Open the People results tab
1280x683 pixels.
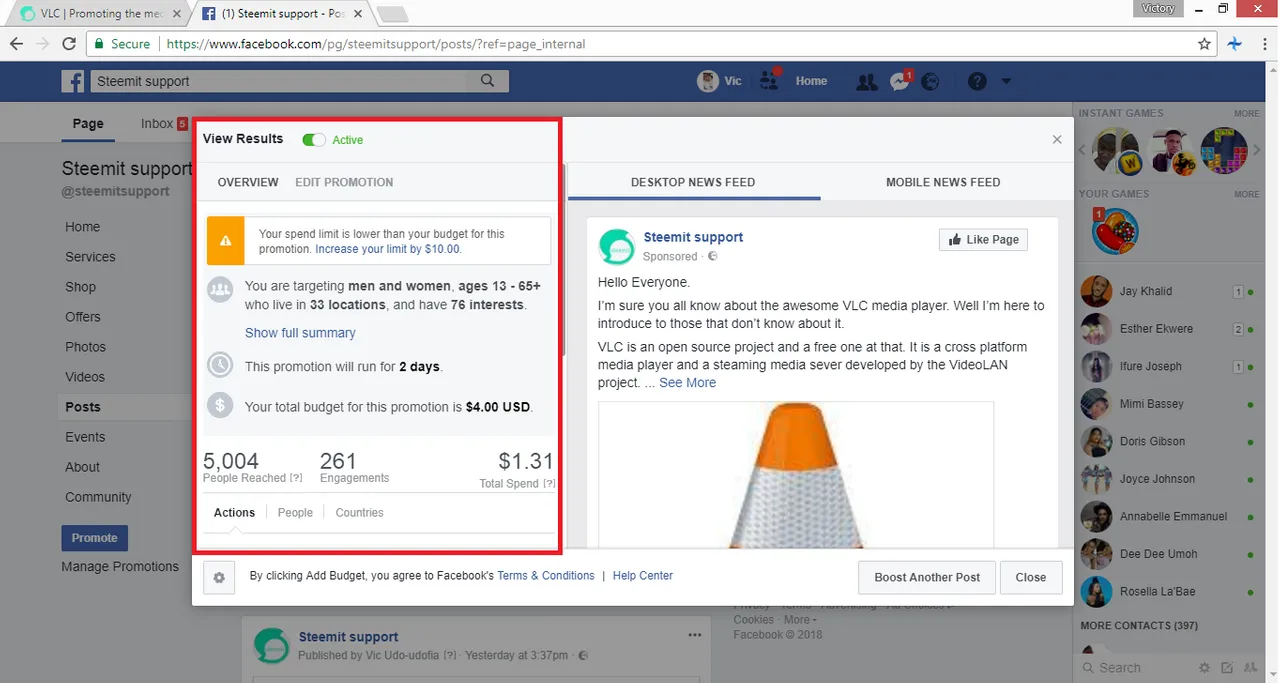click(295, 512)
